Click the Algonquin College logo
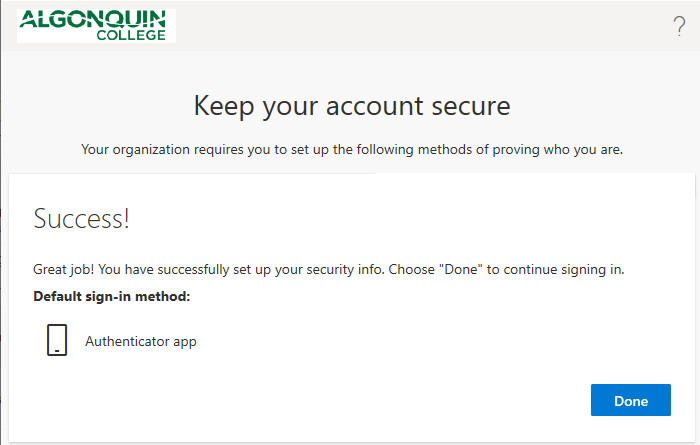The height and width of the screenshot is (445, 700). point(96,26)
